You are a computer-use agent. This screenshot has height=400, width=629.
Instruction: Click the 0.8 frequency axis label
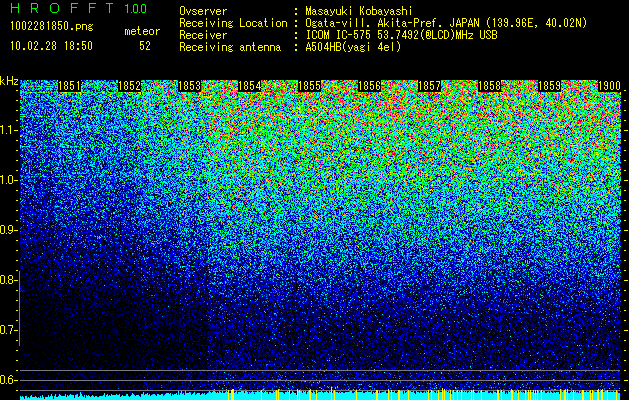[x=7, y=280]
